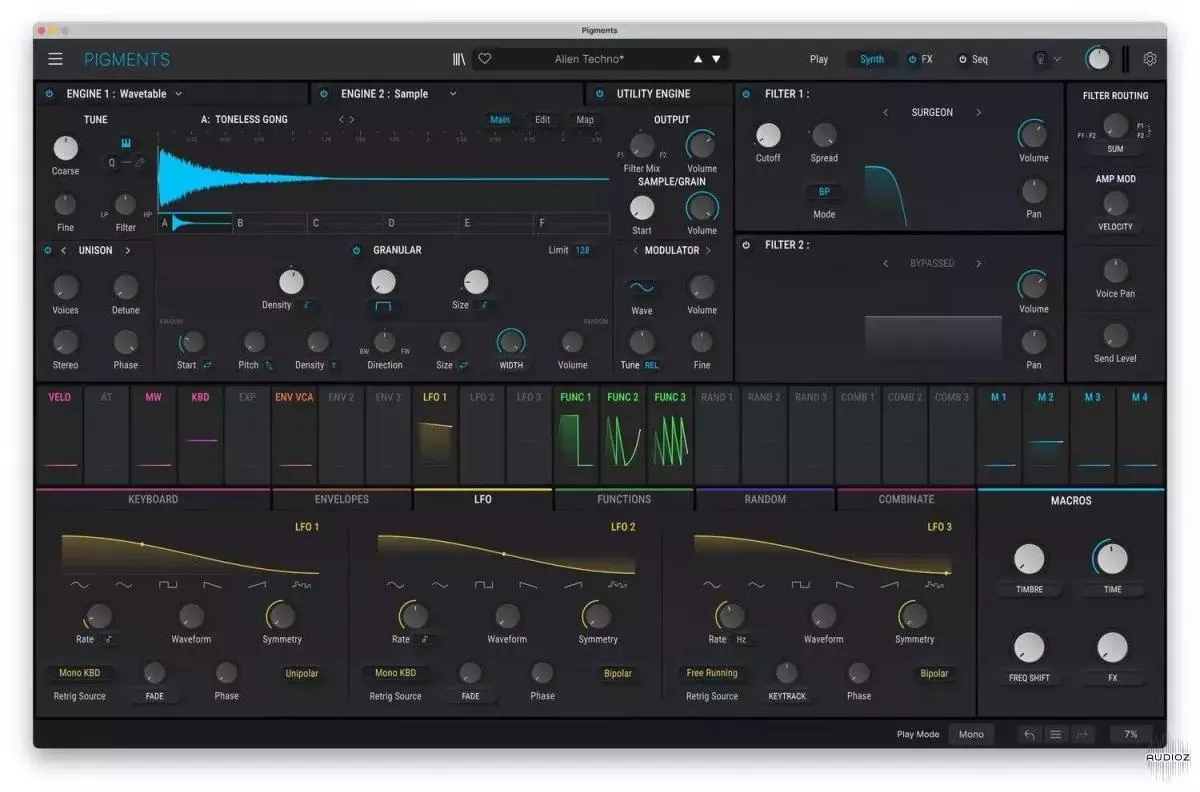Click the pencil icon in Tune section
1200x792 pixels.
(140, 162)
